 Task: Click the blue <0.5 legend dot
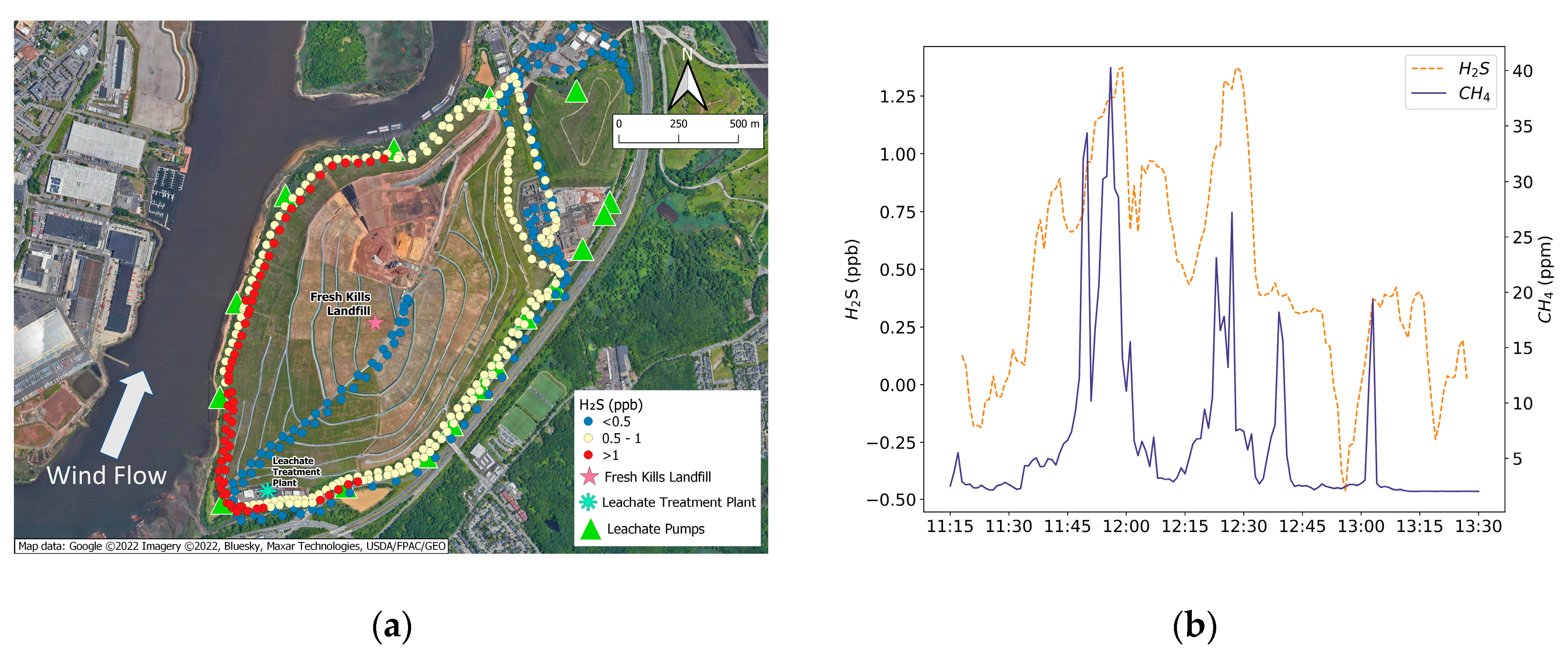588,421
